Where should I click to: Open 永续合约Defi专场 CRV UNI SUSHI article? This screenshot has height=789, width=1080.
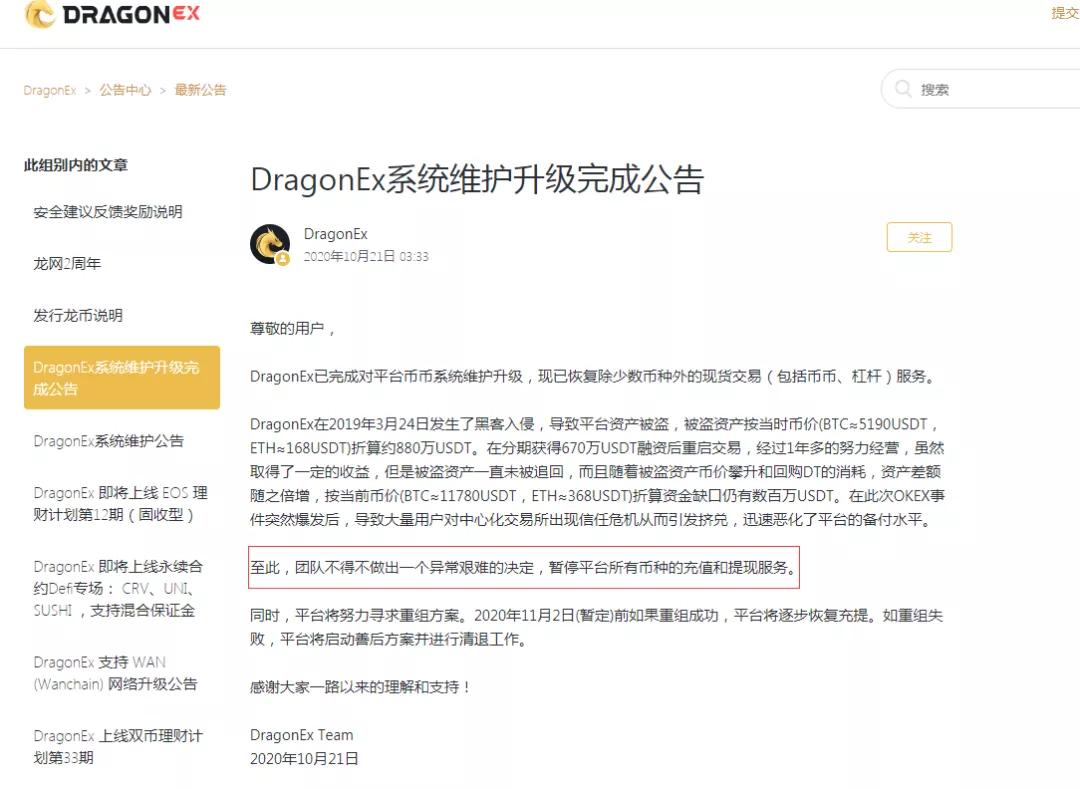point(118,589)
